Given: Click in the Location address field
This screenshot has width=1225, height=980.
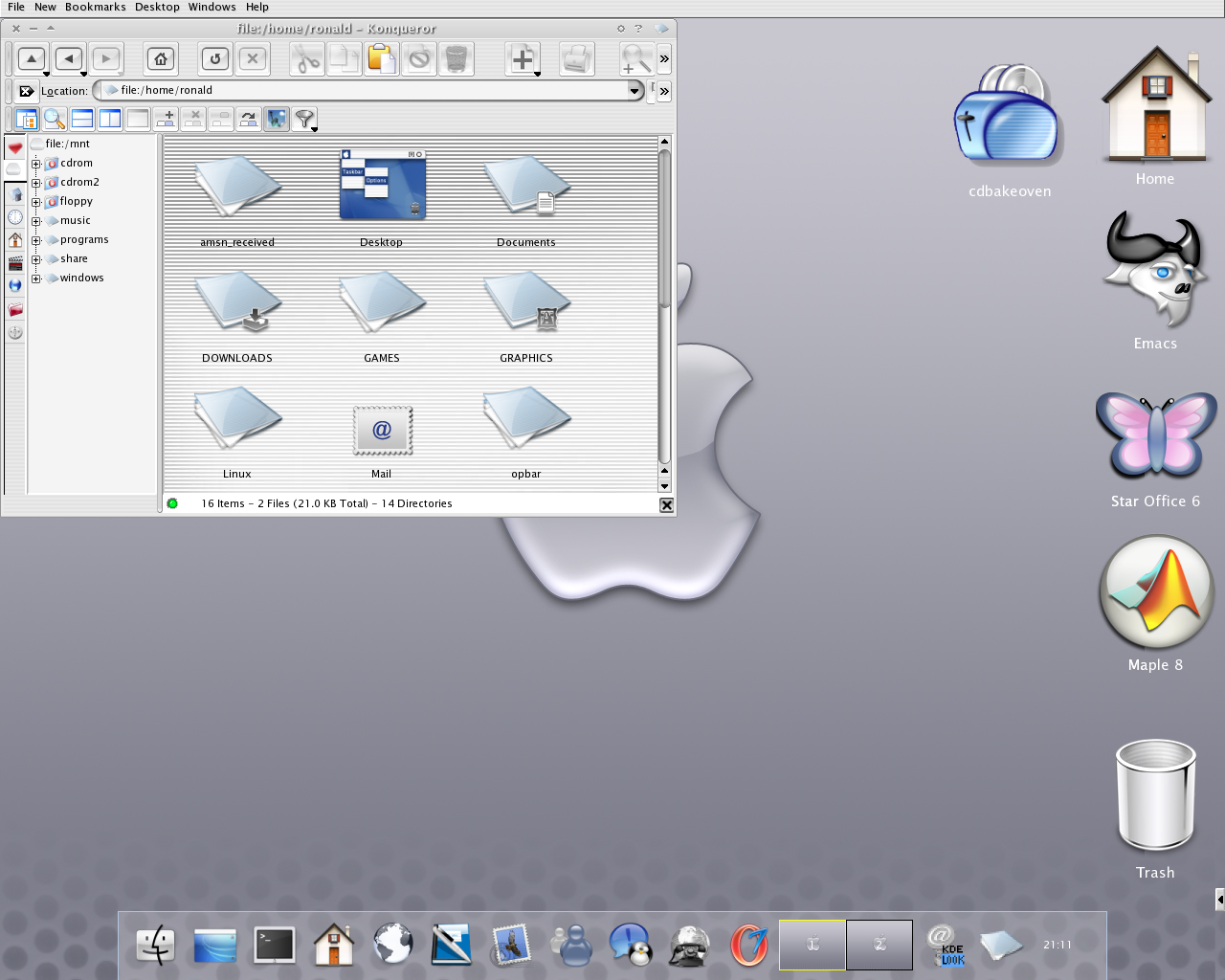Looking at the screenshot, I should coord(368,90).
